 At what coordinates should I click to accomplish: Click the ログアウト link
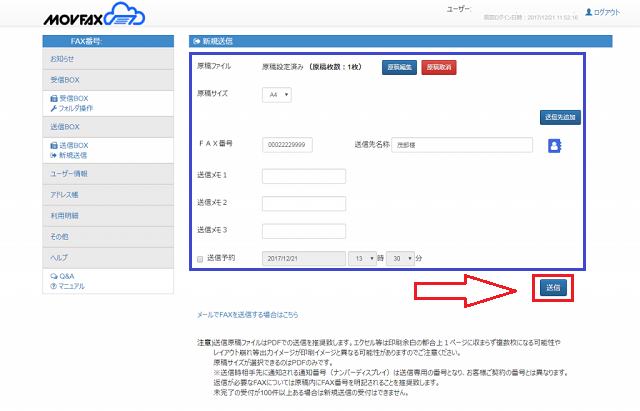point(607,12)
